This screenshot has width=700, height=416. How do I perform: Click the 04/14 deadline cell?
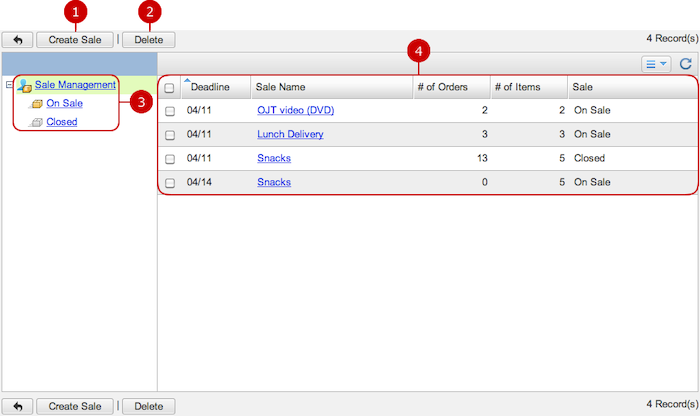[199, 182]
